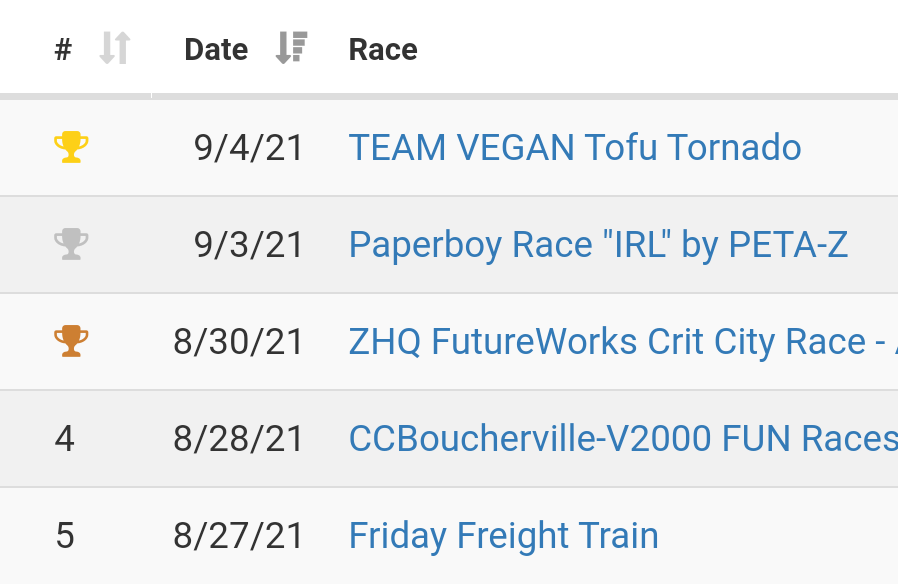Click the Race column header
Image resolution: width=898 pixels, height=584 pixels.
pyautogui.click(x=383, y=50)
